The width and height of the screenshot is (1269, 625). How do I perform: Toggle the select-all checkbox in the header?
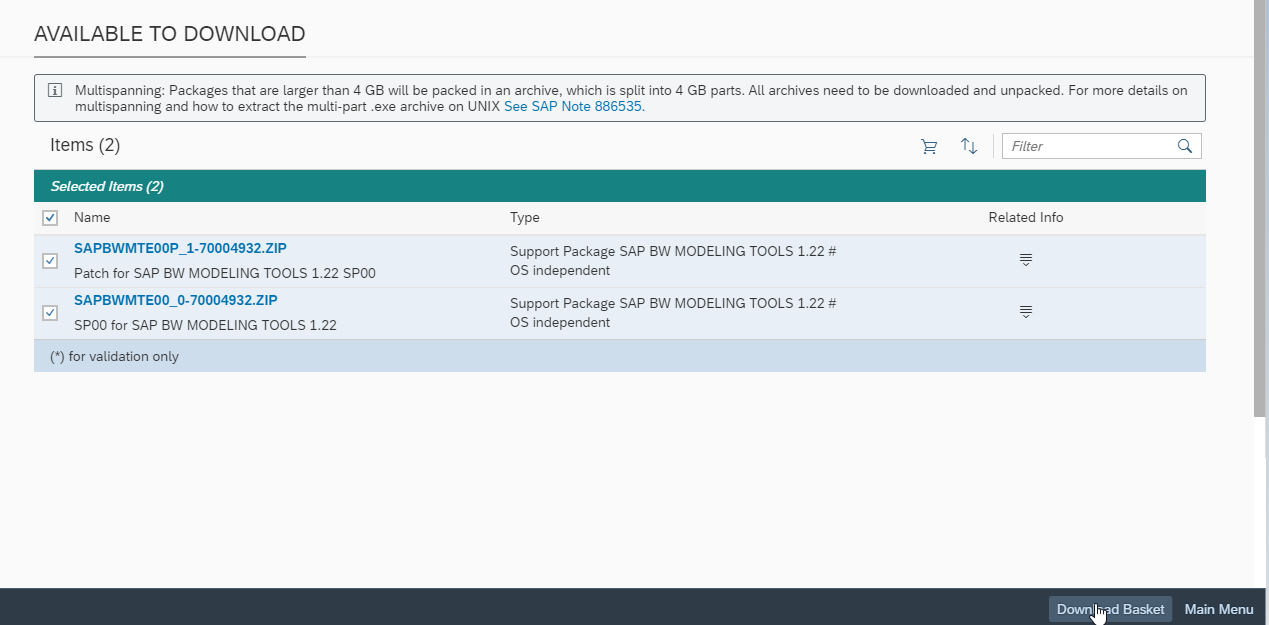click(x=50, y=218)
